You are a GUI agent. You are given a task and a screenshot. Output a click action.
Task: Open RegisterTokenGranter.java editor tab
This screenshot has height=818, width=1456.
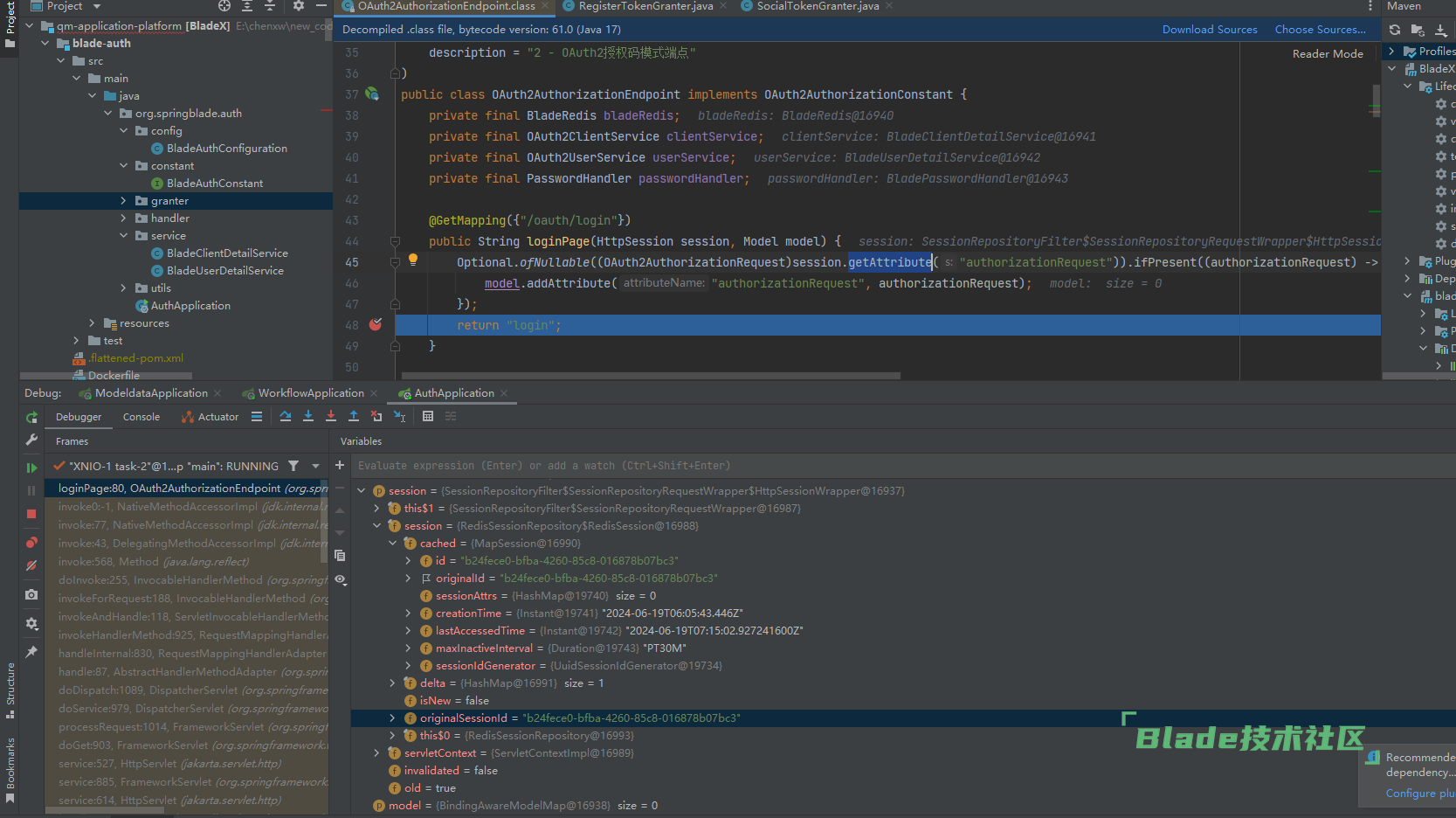[645, 6]
